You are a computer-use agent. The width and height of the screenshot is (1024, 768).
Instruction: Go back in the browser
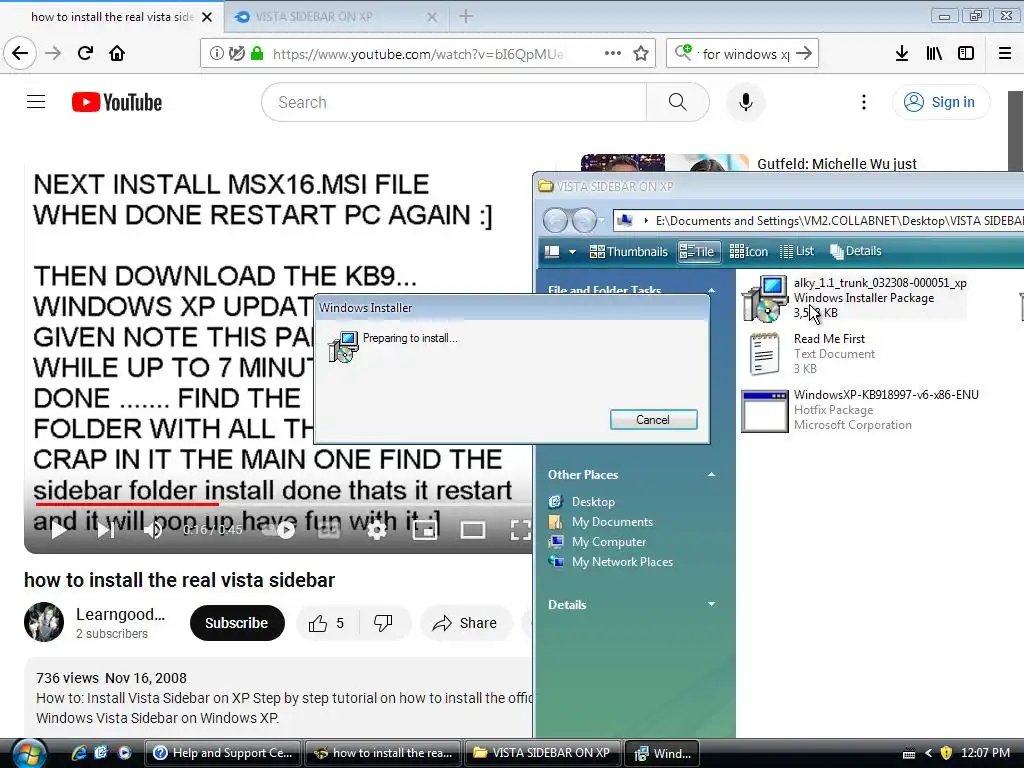pos(20,53)
